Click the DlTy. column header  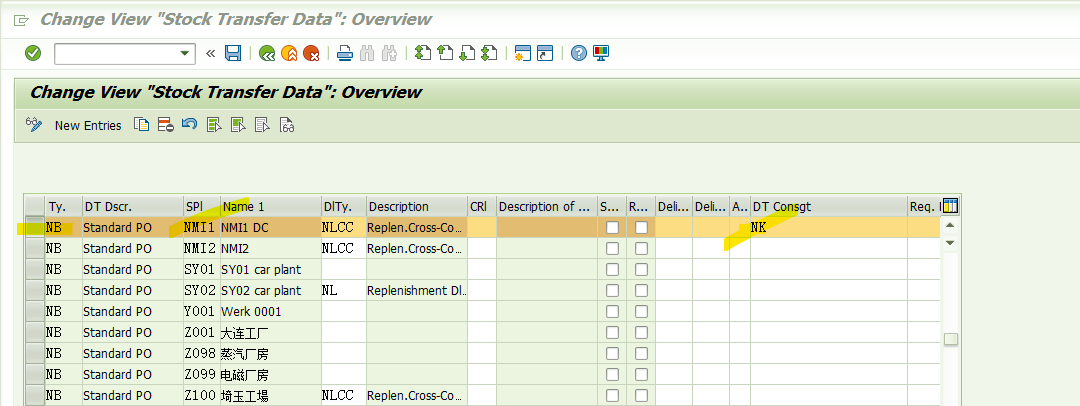point(343,206)
